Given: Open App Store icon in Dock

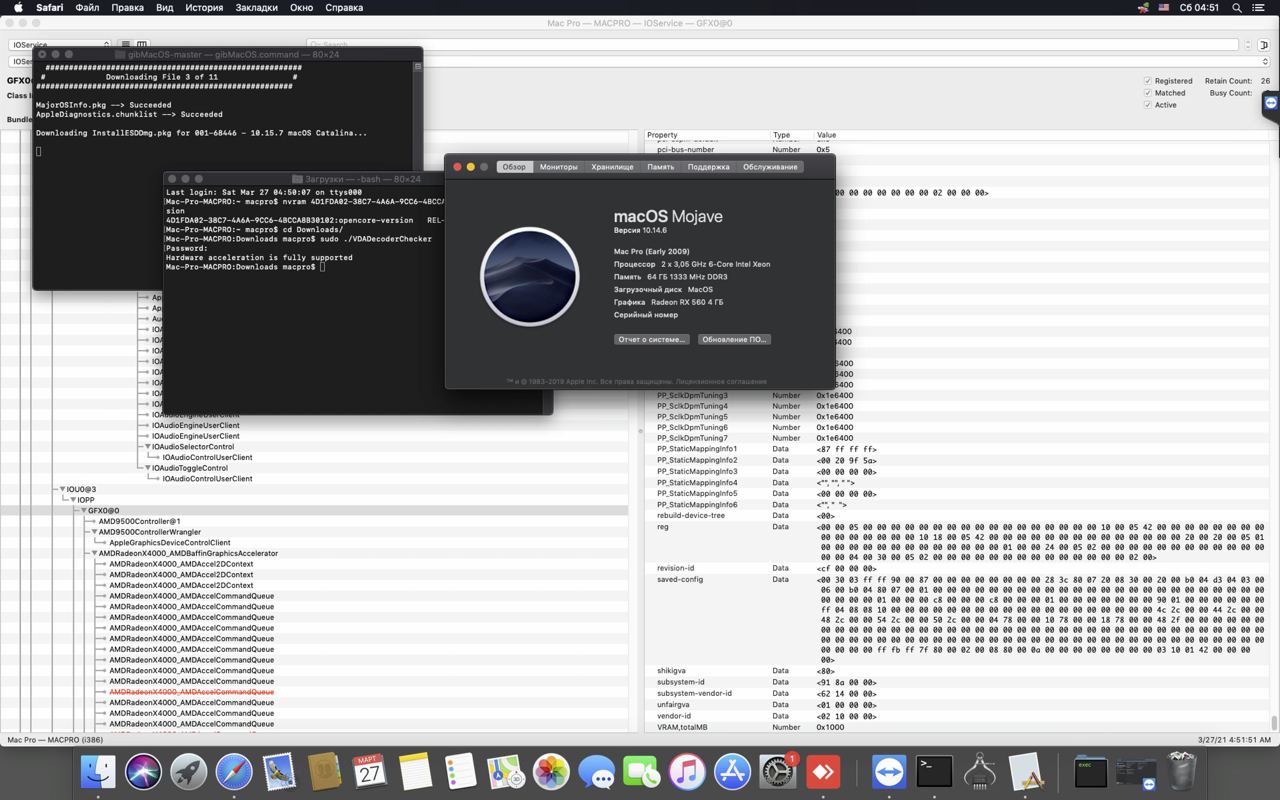Looking at the screenshot, I should [732, 772].
